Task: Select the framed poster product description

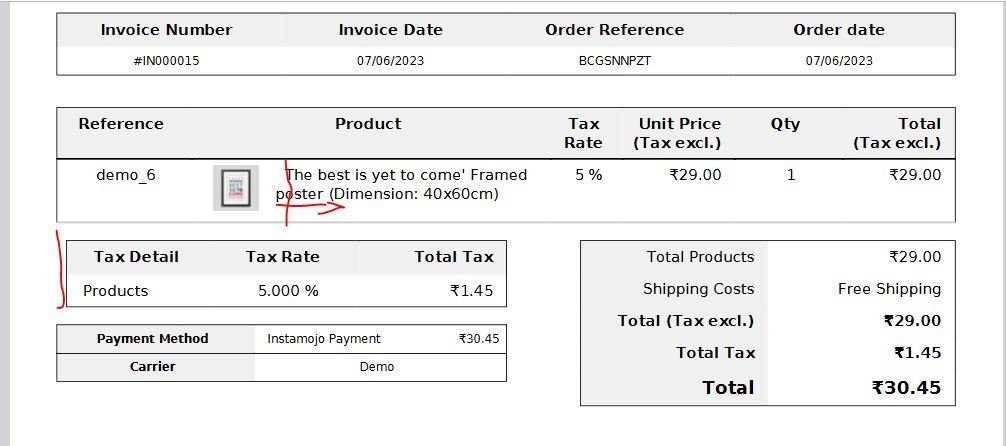Action: [402, 184]
